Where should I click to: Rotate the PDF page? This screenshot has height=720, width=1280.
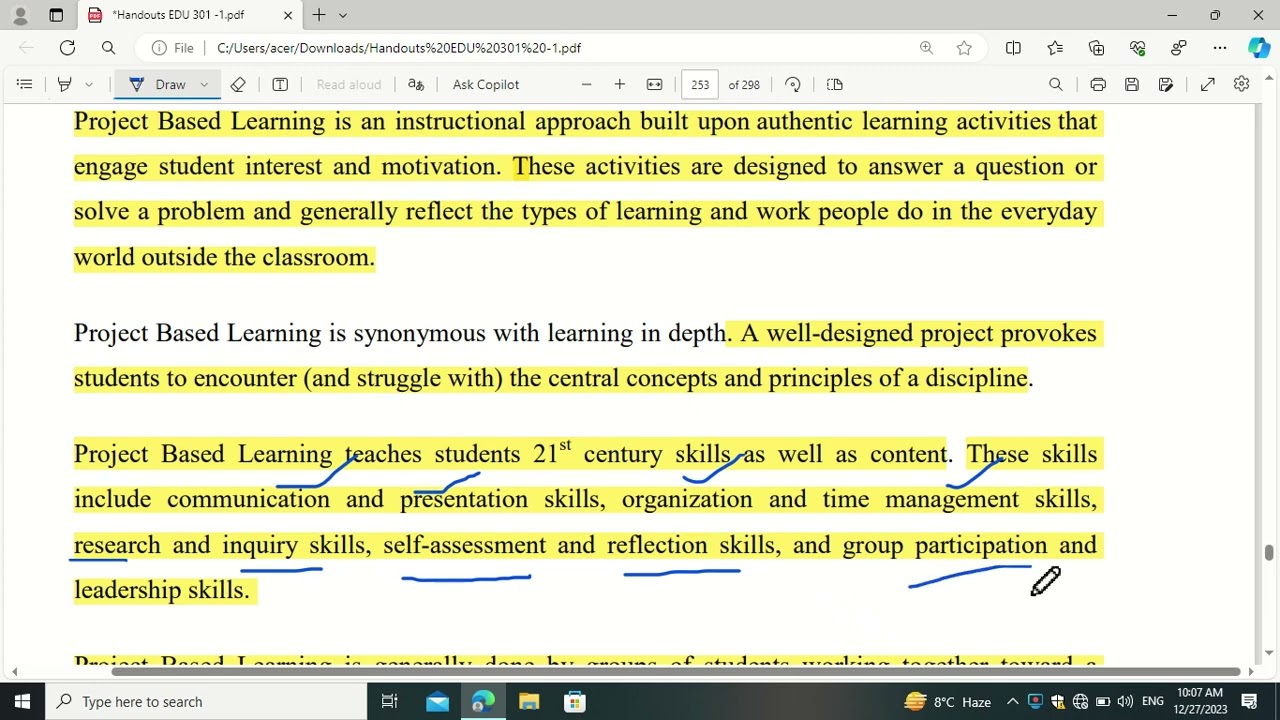pos(793,85)
